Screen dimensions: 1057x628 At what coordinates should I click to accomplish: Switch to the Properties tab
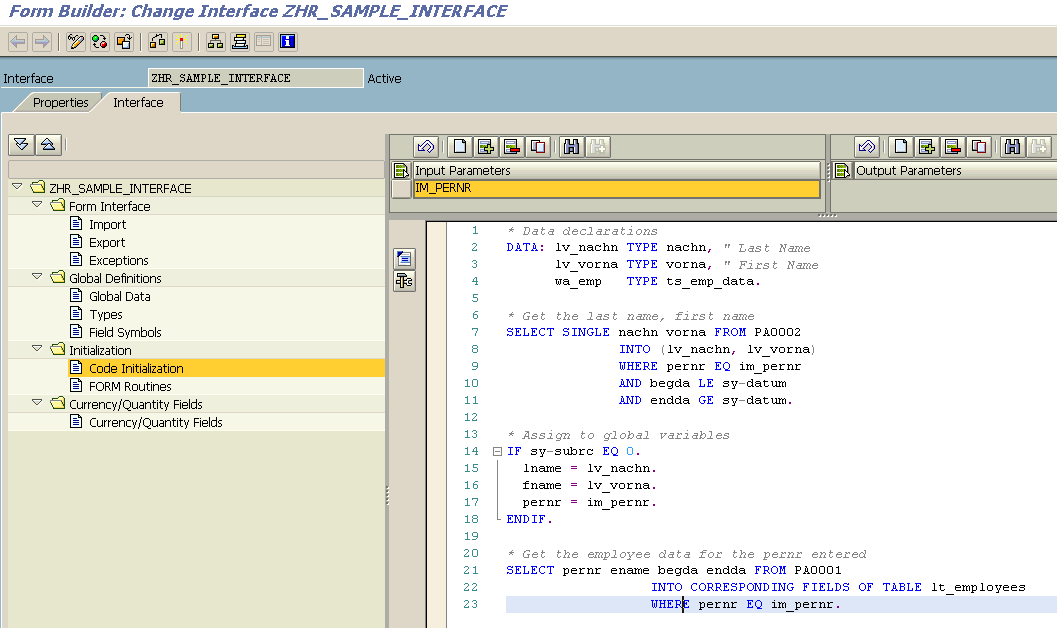click(60, 103)
